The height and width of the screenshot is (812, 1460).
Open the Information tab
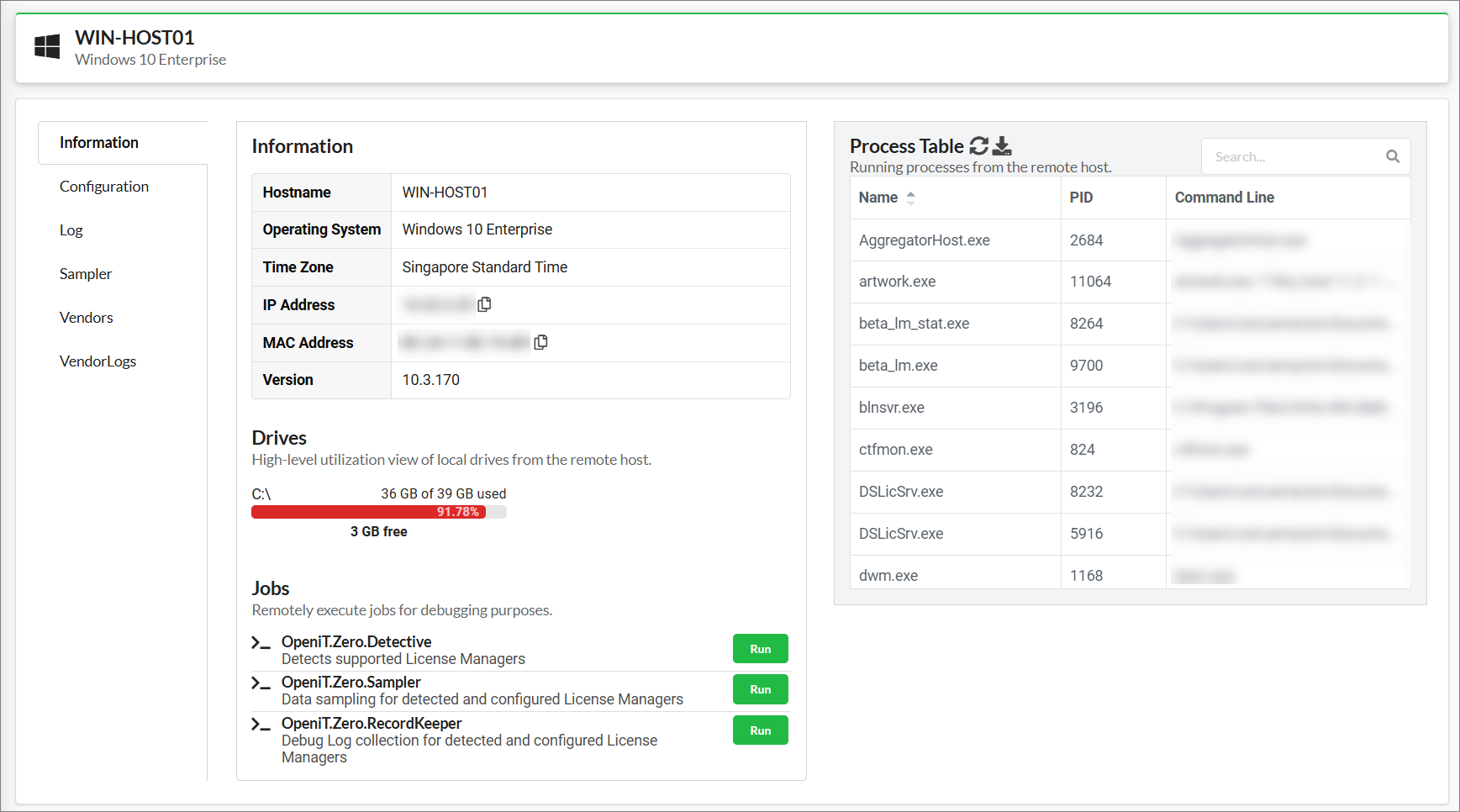(x=123, y=143)
